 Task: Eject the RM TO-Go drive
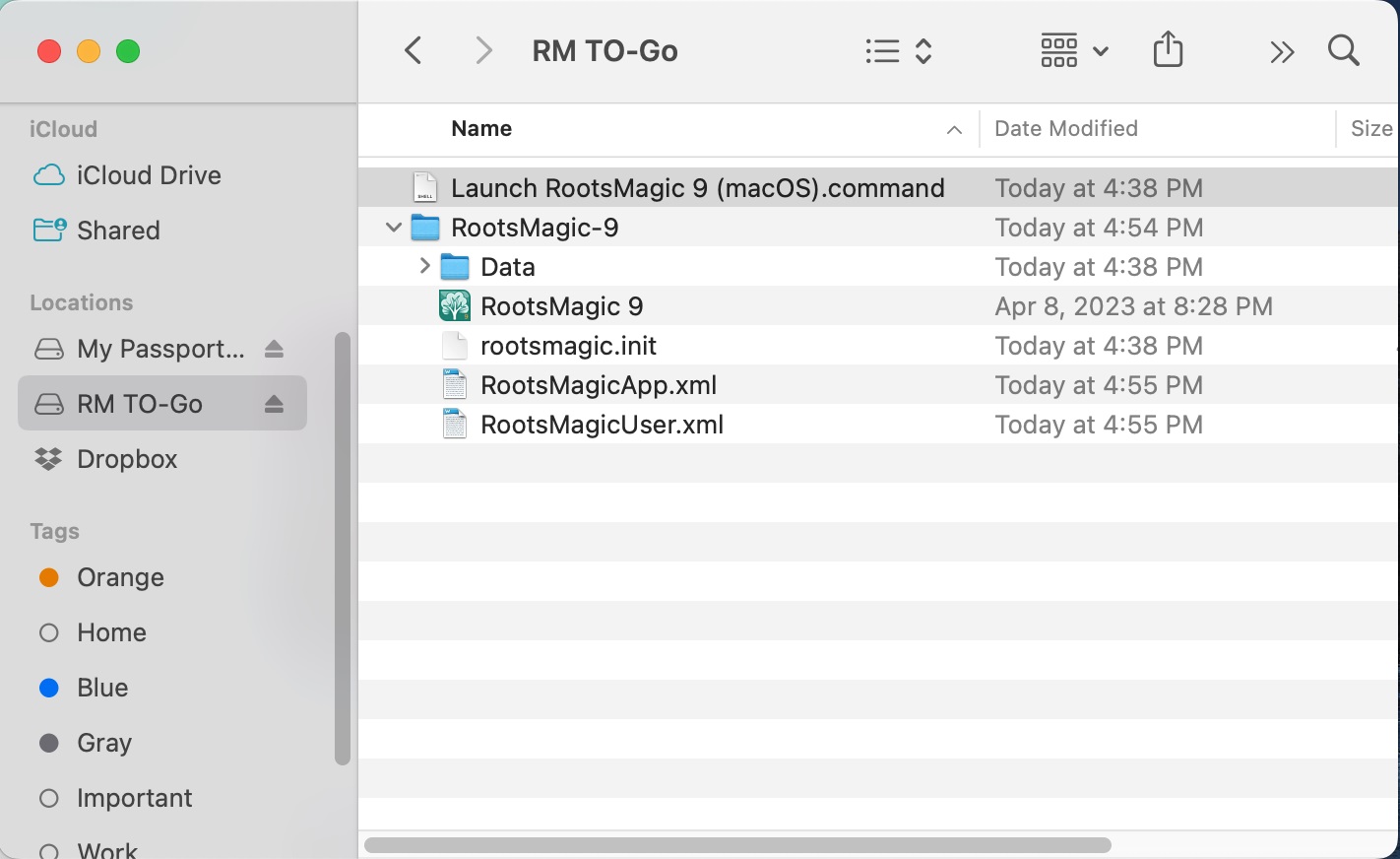274,404
